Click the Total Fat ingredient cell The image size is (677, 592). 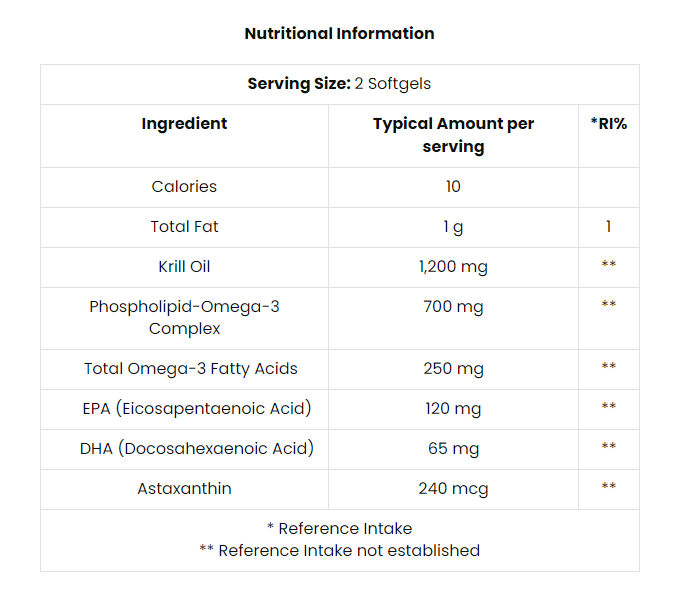coord(184,227)
